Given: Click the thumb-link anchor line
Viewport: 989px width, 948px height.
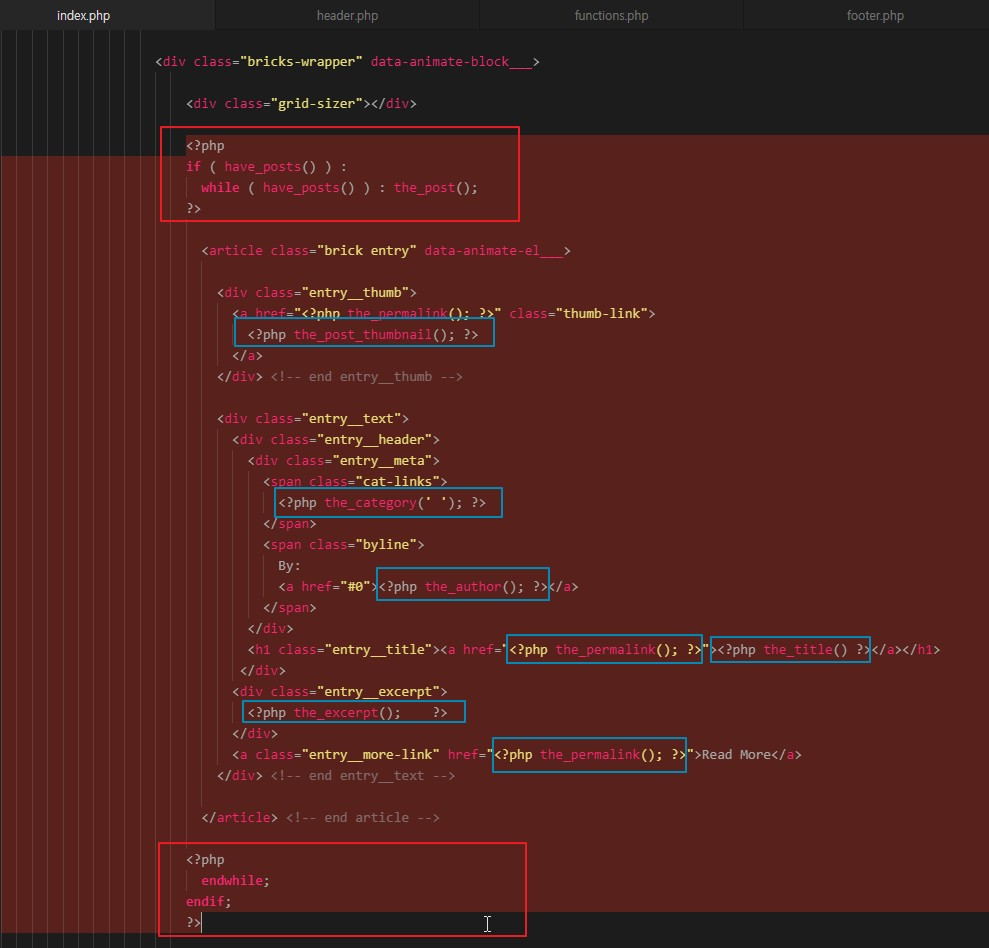Looking at the screenshot, I should click(x=443, y=313).
